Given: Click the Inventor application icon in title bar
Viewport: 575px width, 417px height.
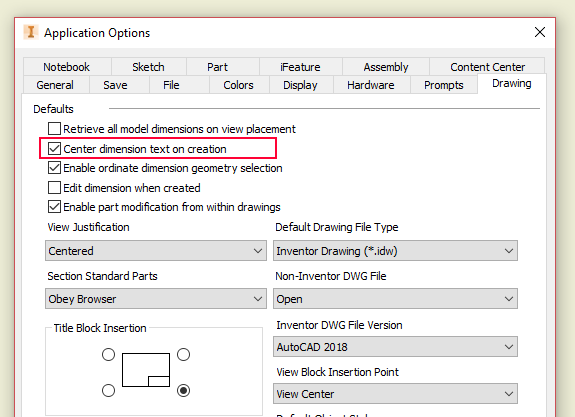Looking at the screenshot, I should click(31, 32).
